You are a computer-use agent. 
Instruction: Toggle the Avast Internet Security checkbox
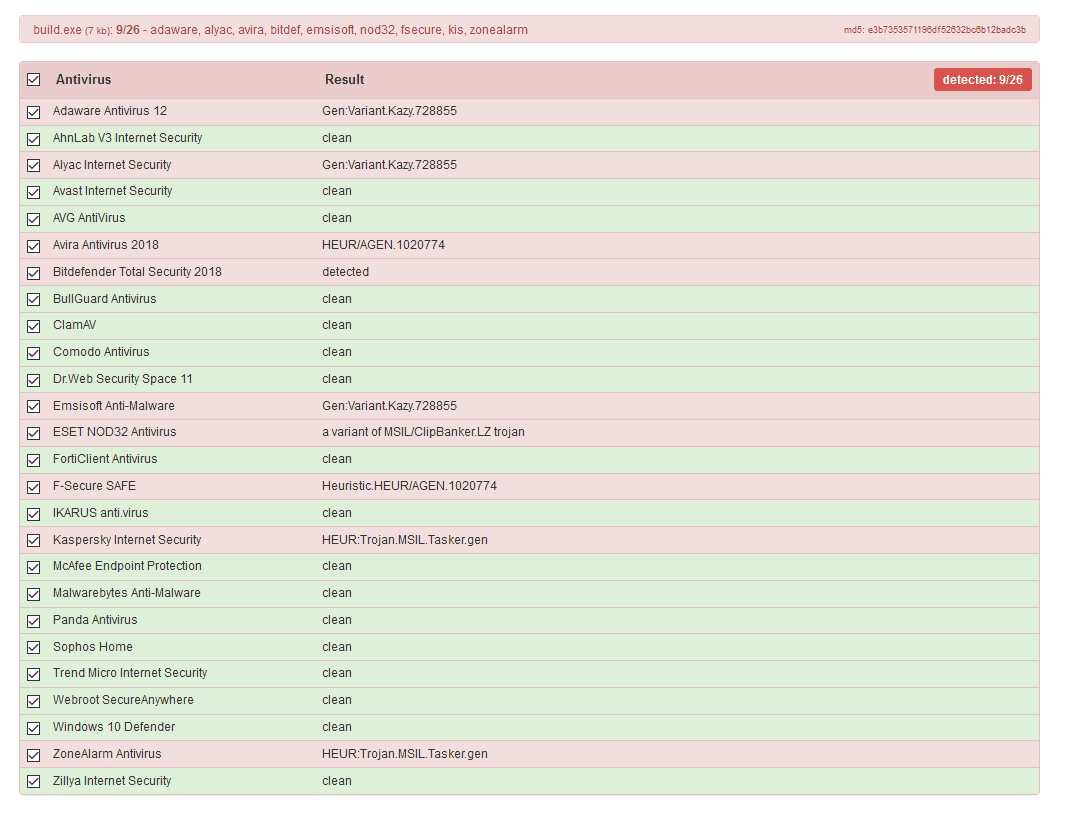click(x=34, y=192)
